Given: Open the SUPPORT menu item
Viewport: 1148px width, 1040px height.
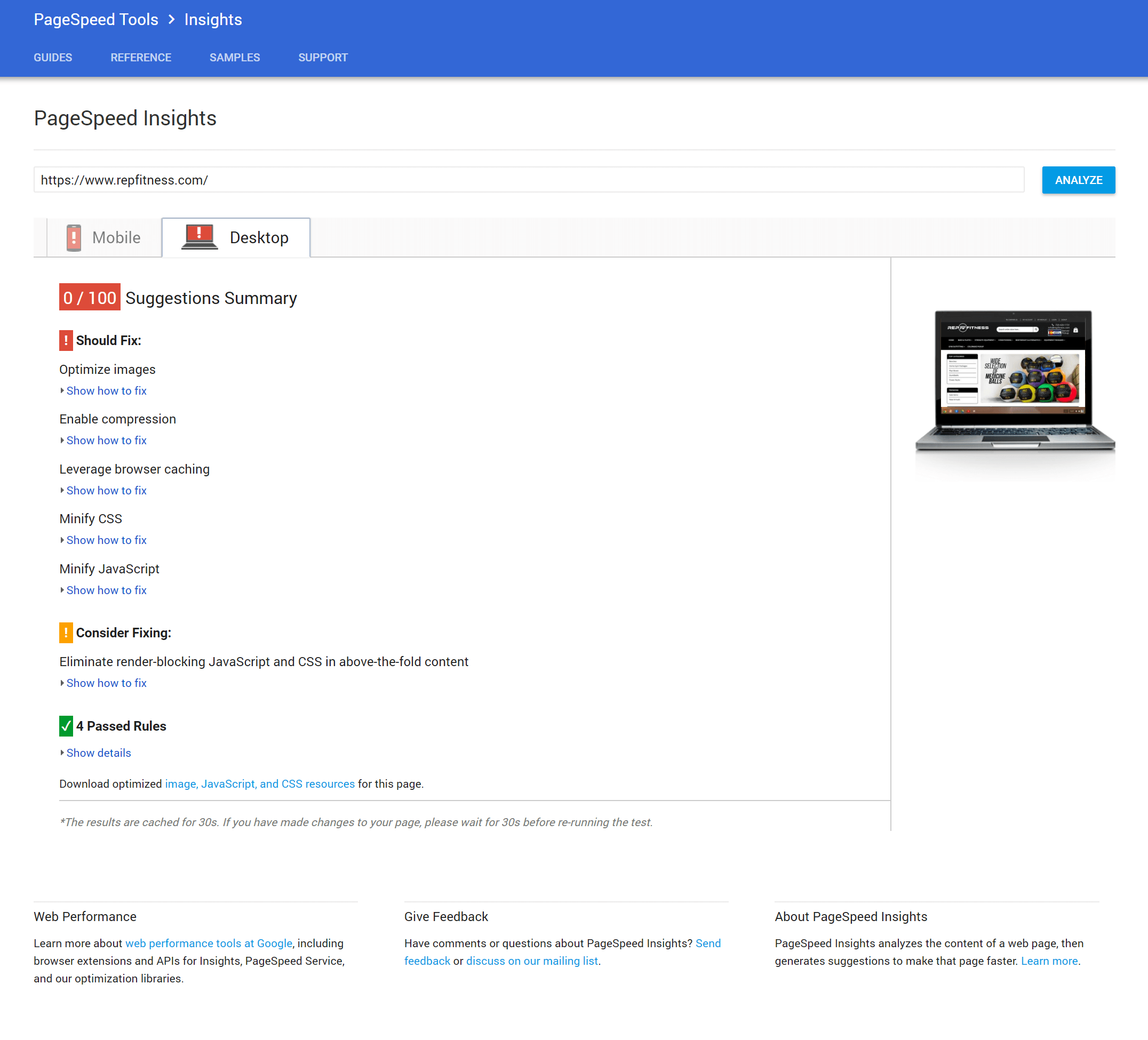Looking at the screenshot, I should (323, 58).
